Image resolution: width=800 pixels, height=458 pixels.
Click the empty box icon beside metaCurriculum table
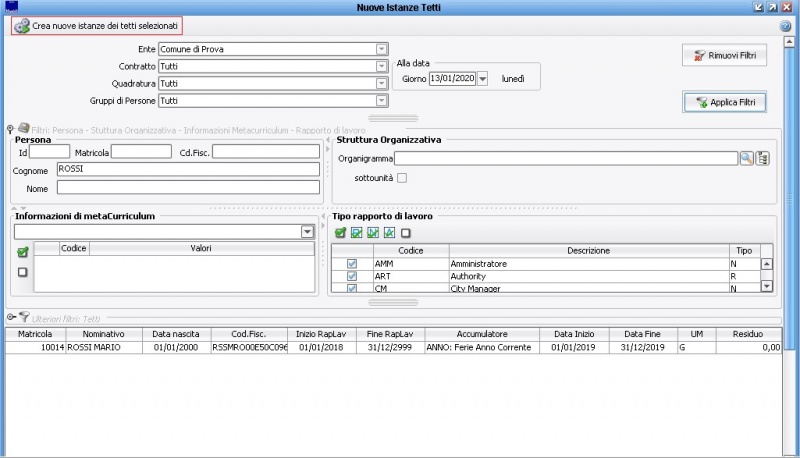click(22, 271)
